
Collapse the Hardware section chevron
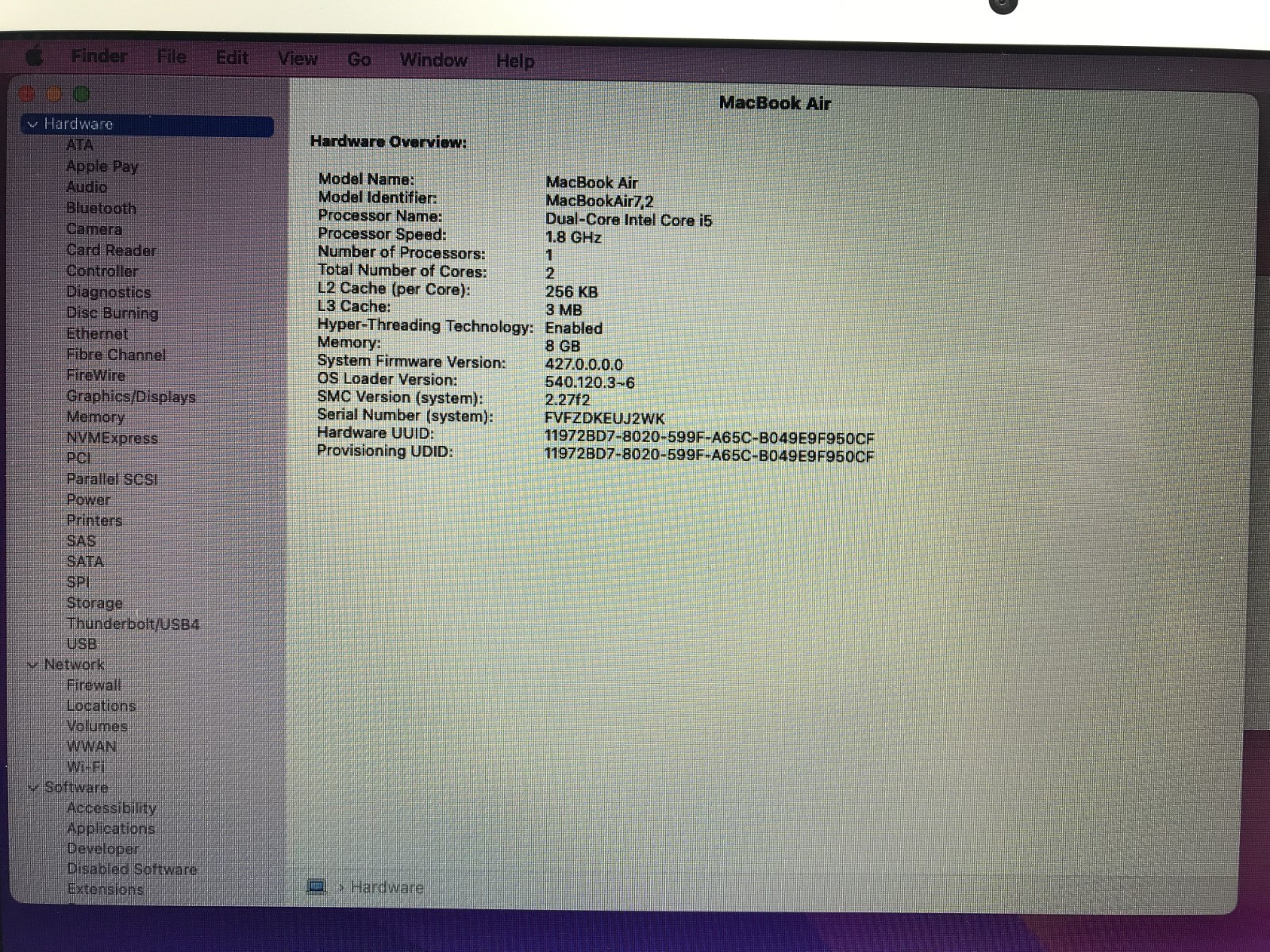point(33,125)
